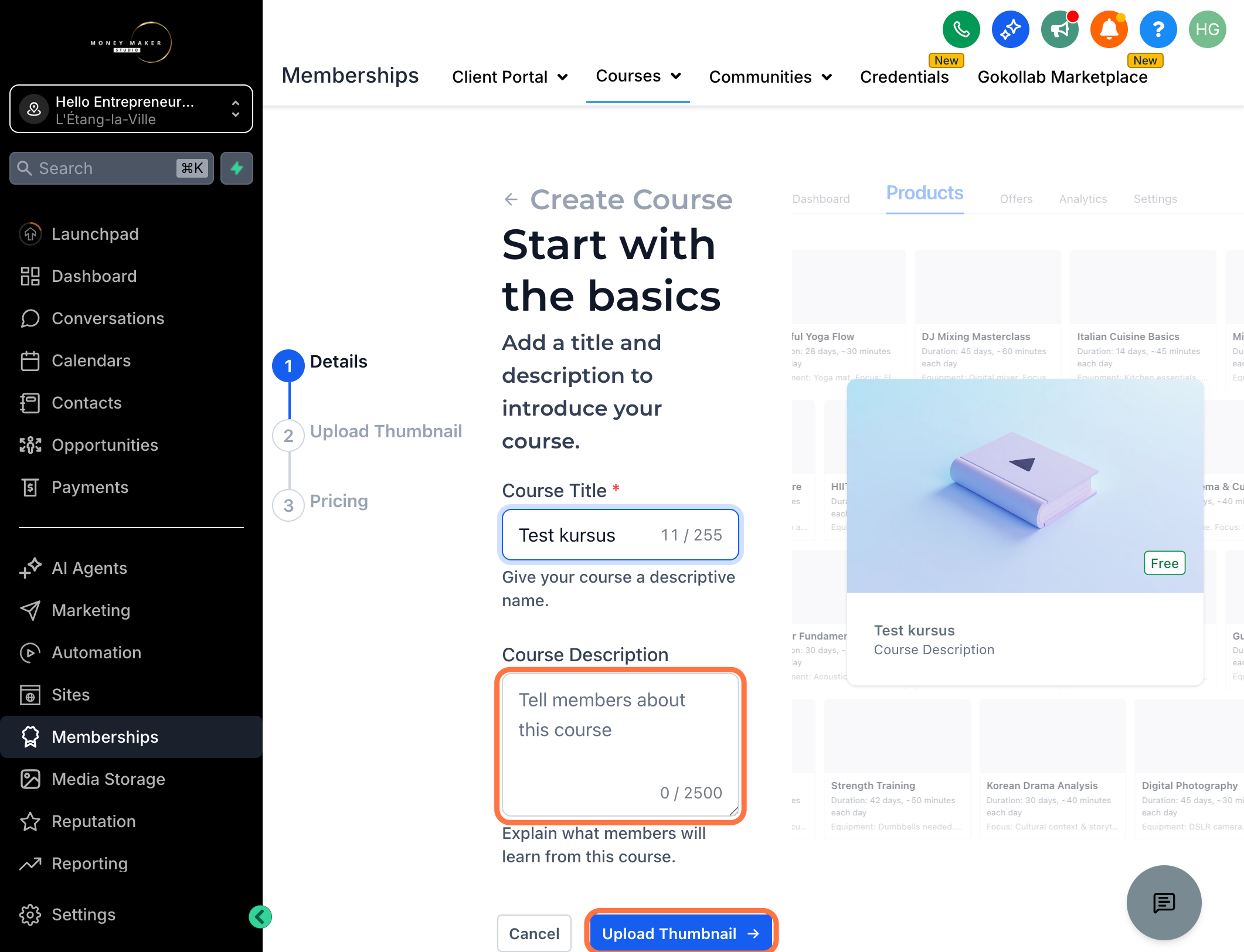Open the blue AI sparkle assistant icon
This screenshot has width=1244, height=952.
click(1010, 29)
